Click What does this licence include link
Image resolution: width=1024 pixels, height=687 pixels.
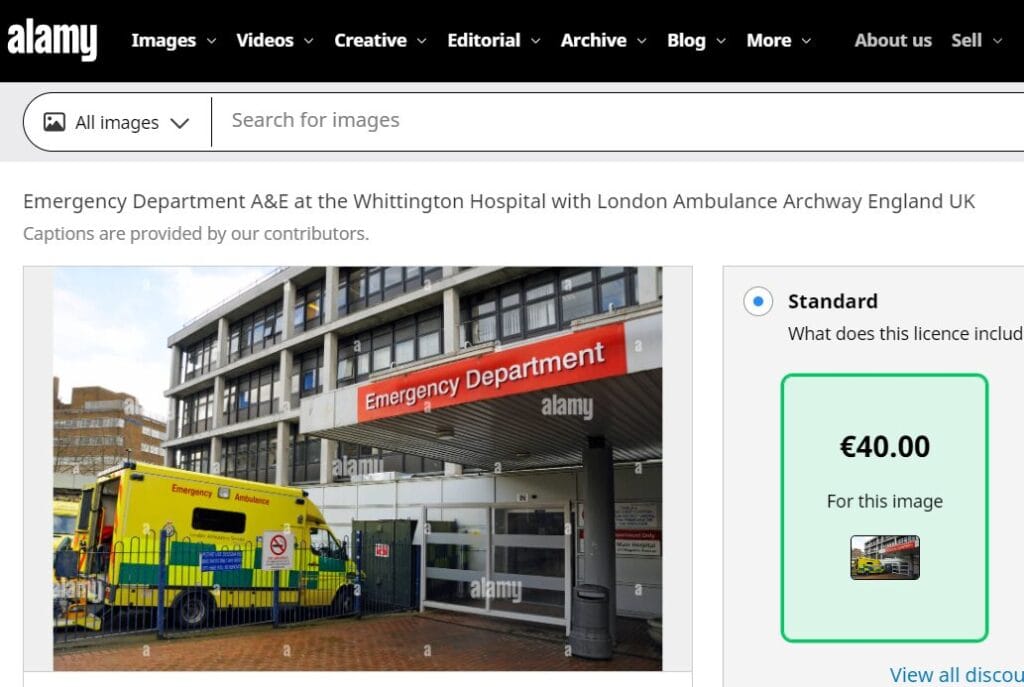[x=905, y=334]
